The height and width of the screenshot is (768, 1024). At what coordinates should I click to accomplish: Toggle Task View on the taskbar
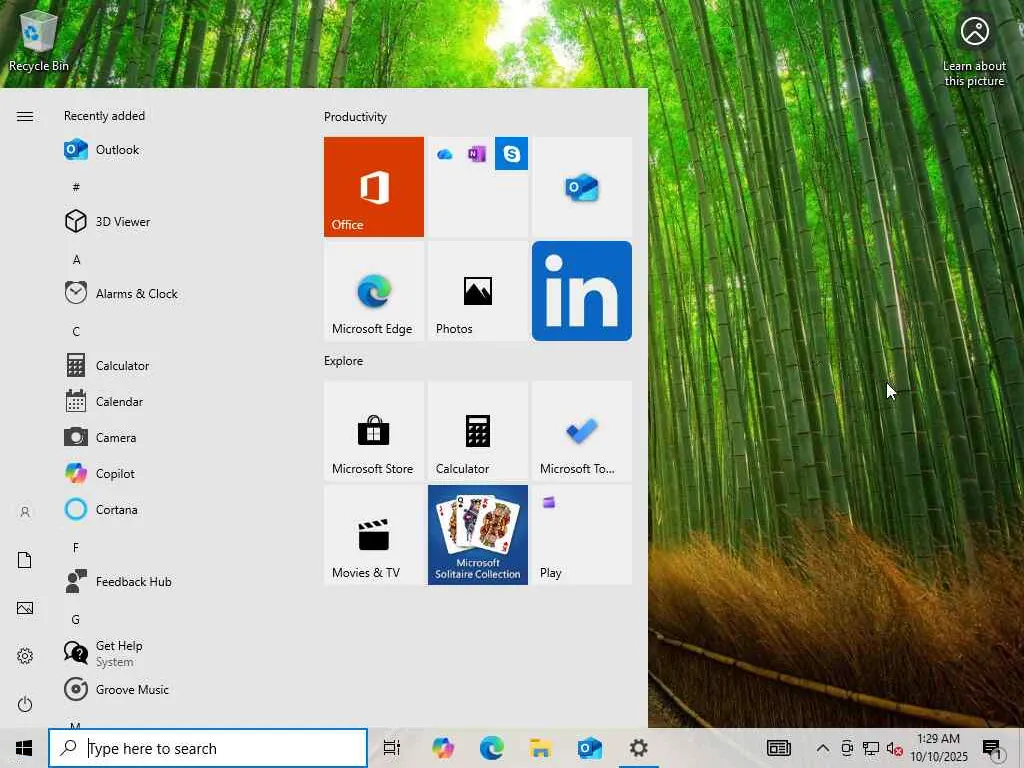[x=392, y=748]
